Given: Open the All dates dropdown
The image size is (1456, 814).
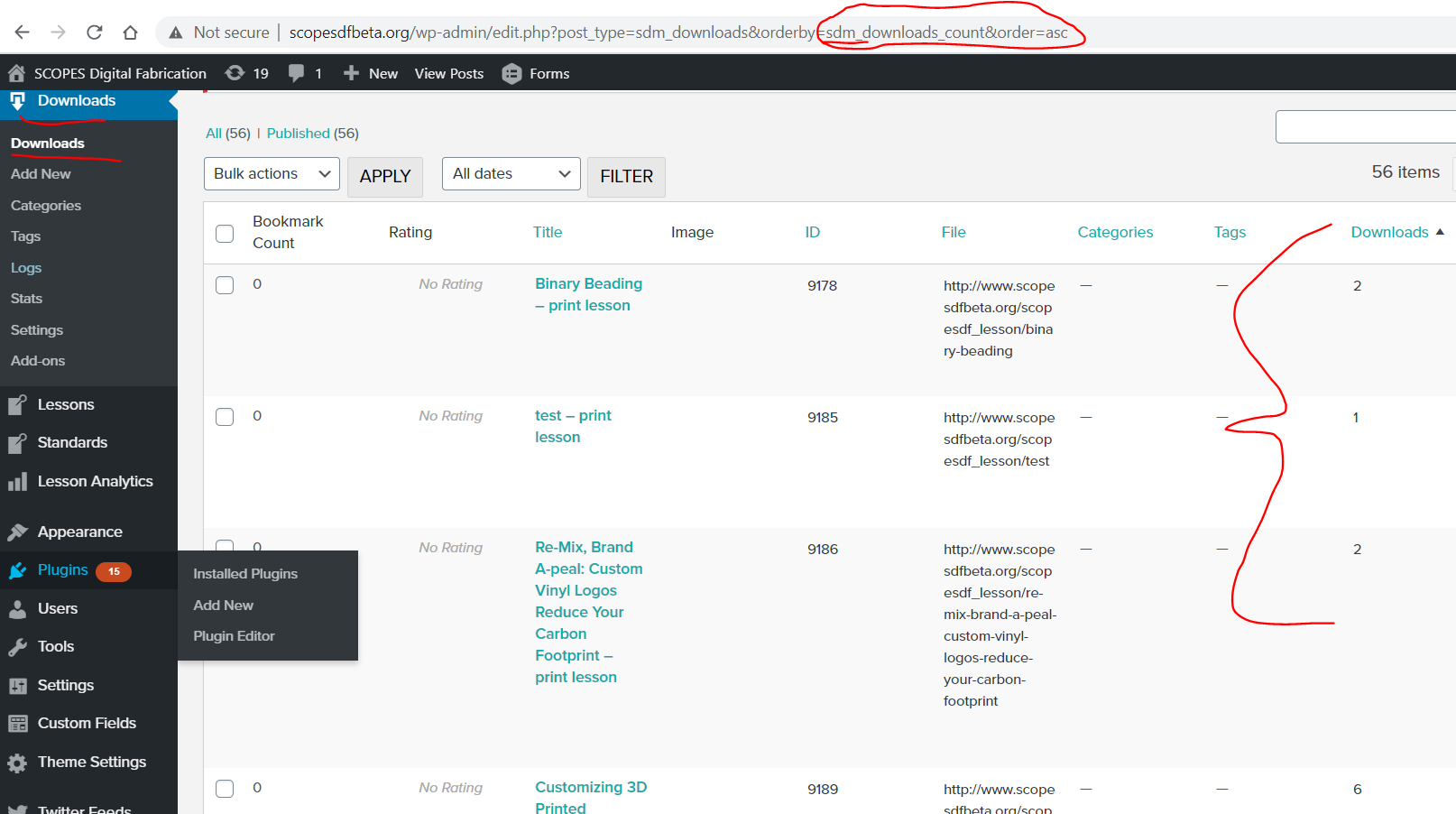Looking at the screenshot, I should (x=511, y=174).
